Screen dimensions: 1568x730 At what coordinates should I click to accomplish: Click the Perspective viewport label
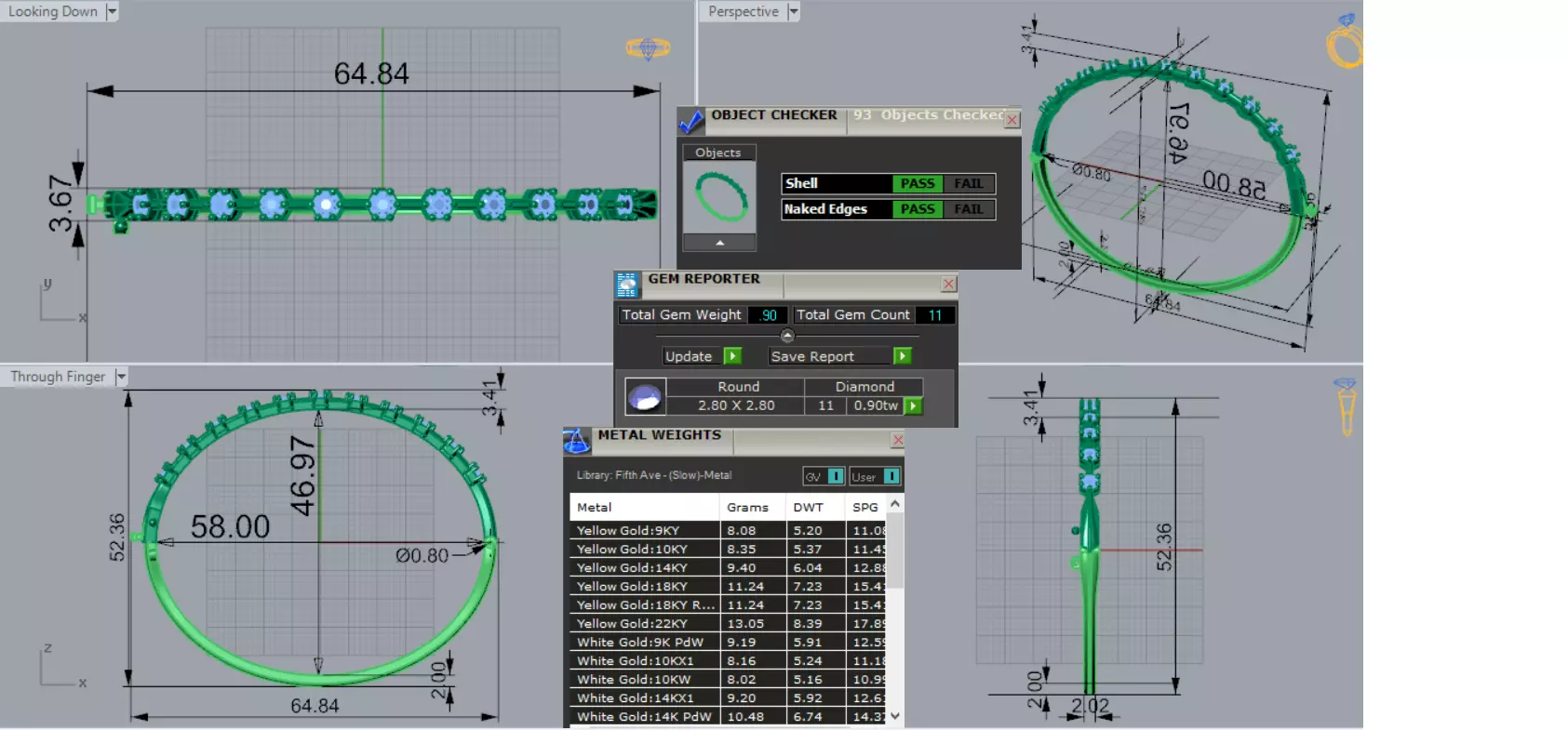[x=744, y=11]
